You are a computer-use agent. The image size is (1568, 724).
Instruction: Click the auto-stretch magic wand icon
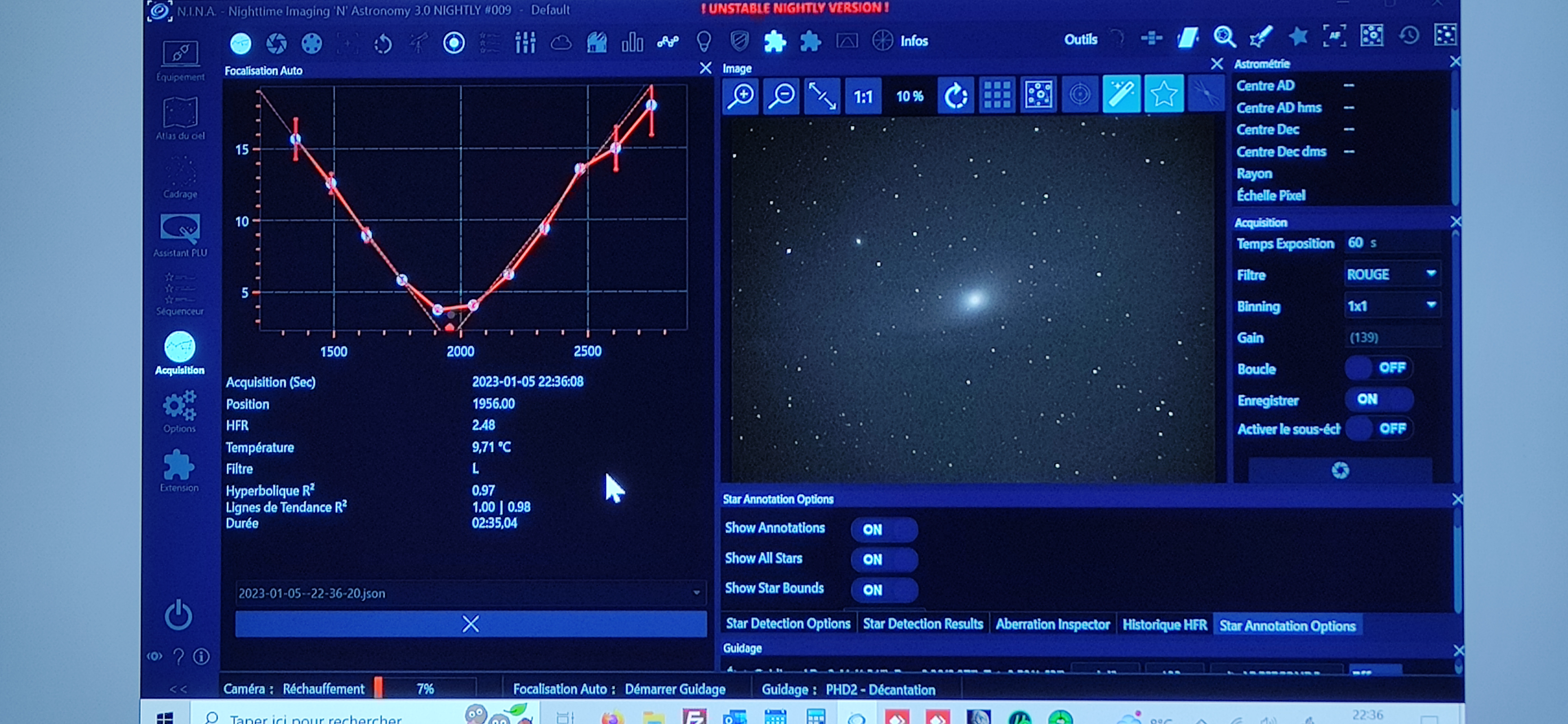click(1121, 94)
